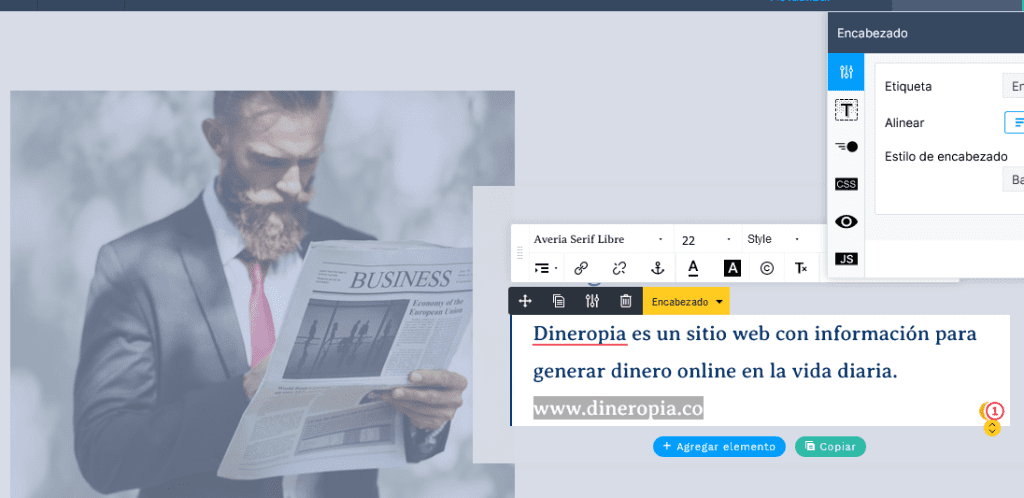Screen dimensions: 1024x498
Task: Open the Style dropdown in text toolbar
Action: pyautogui.click(x=775, y=240)
